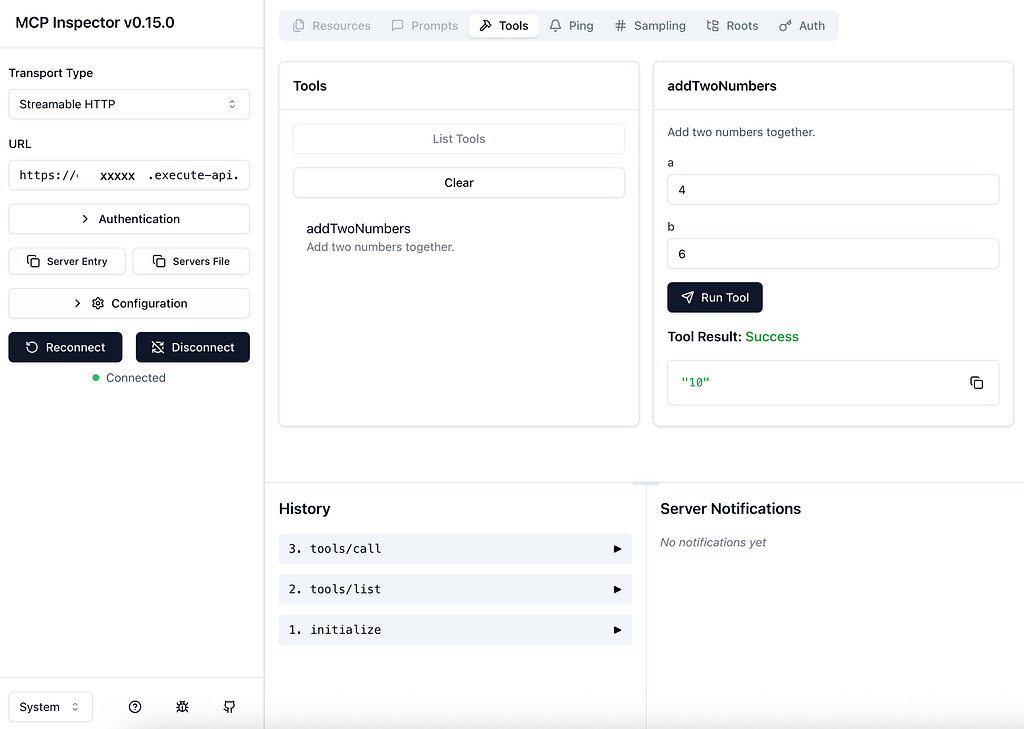Copy the Servers File config

pyautogui.click(x=191, y=261)
